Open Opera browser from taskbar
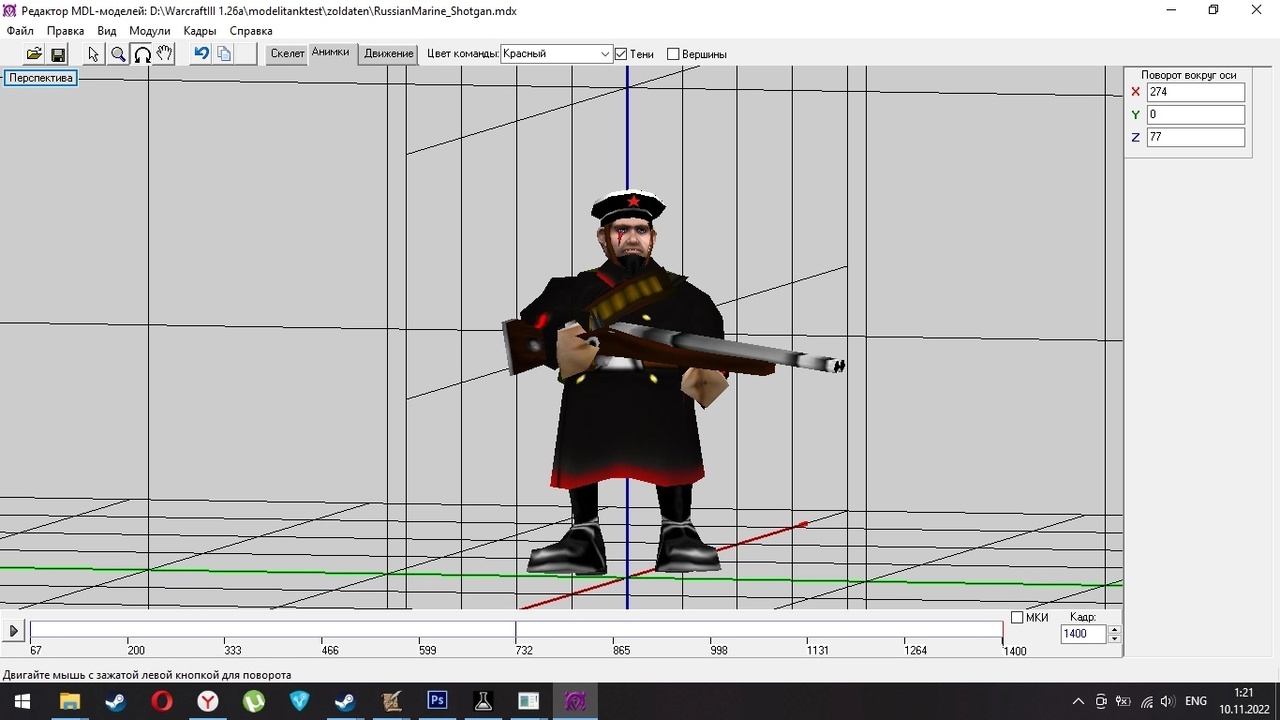The width and height of the screenshot is (1280, 720). coord(161,701)
